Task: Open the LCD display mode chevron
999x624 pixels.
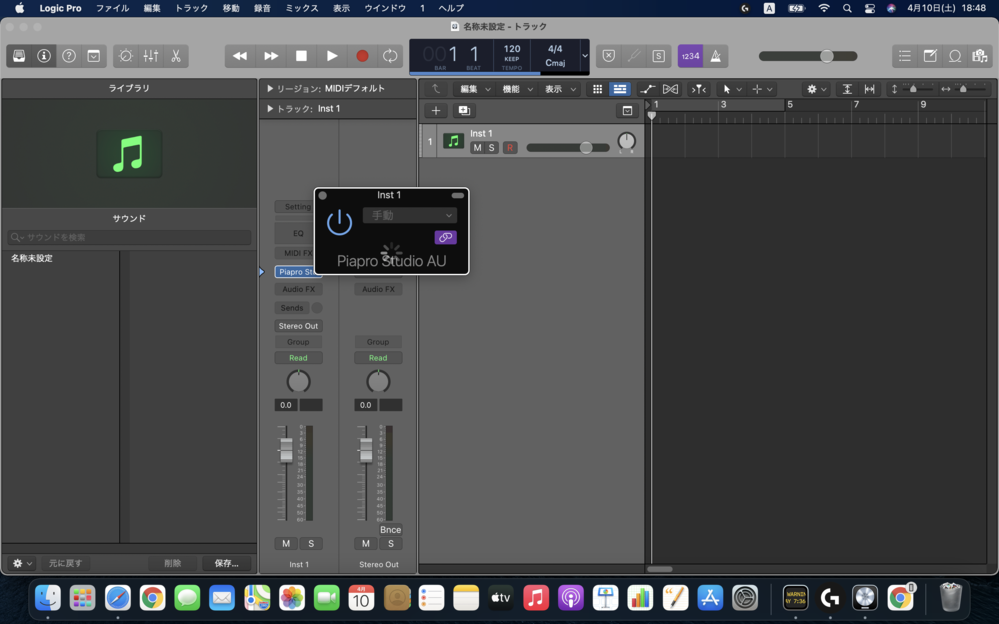Action: click(584, 56)
